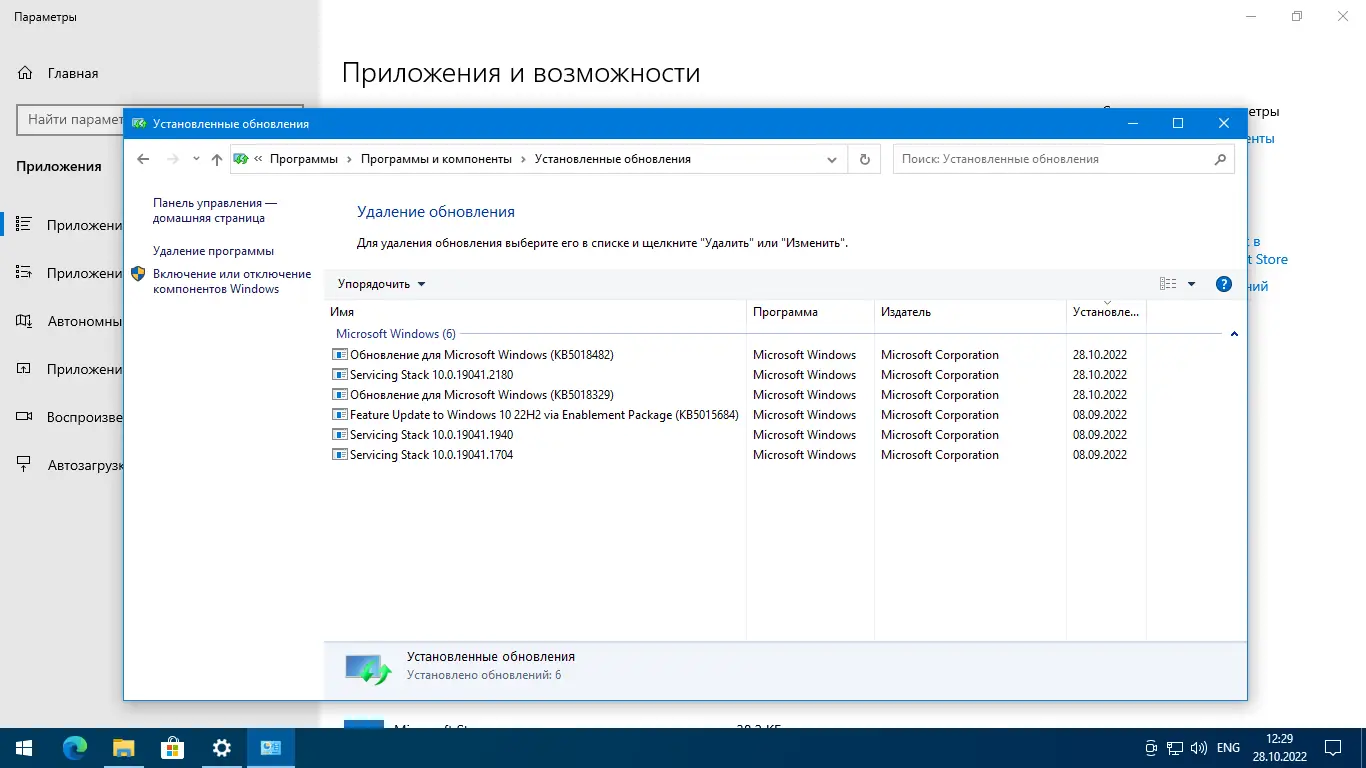Sort by the Издатель column
The width and height of the screenshot is (1366, 768).
(970, 312)
